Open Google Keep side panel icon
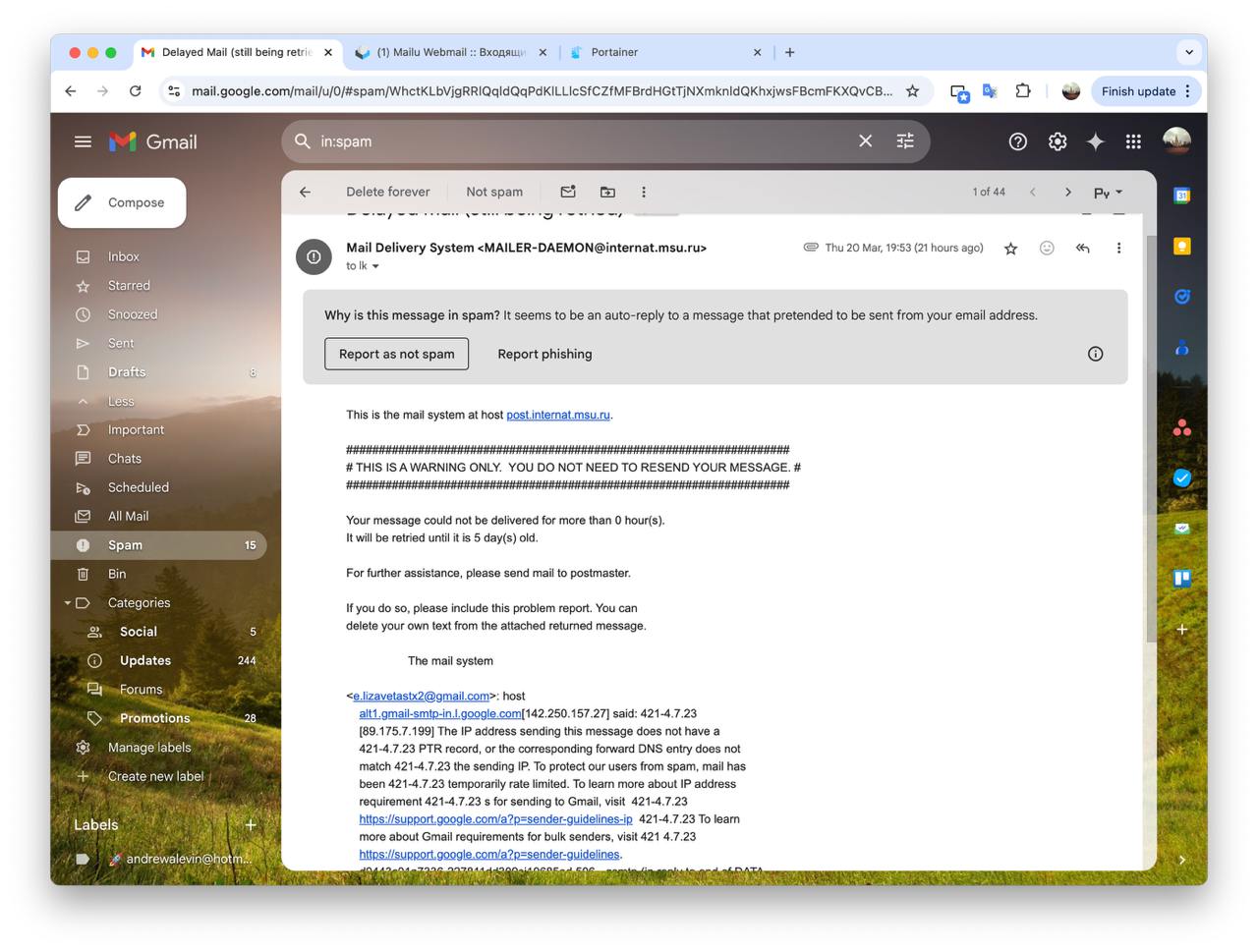The image size is (1258, 952). coord(1182,246)
